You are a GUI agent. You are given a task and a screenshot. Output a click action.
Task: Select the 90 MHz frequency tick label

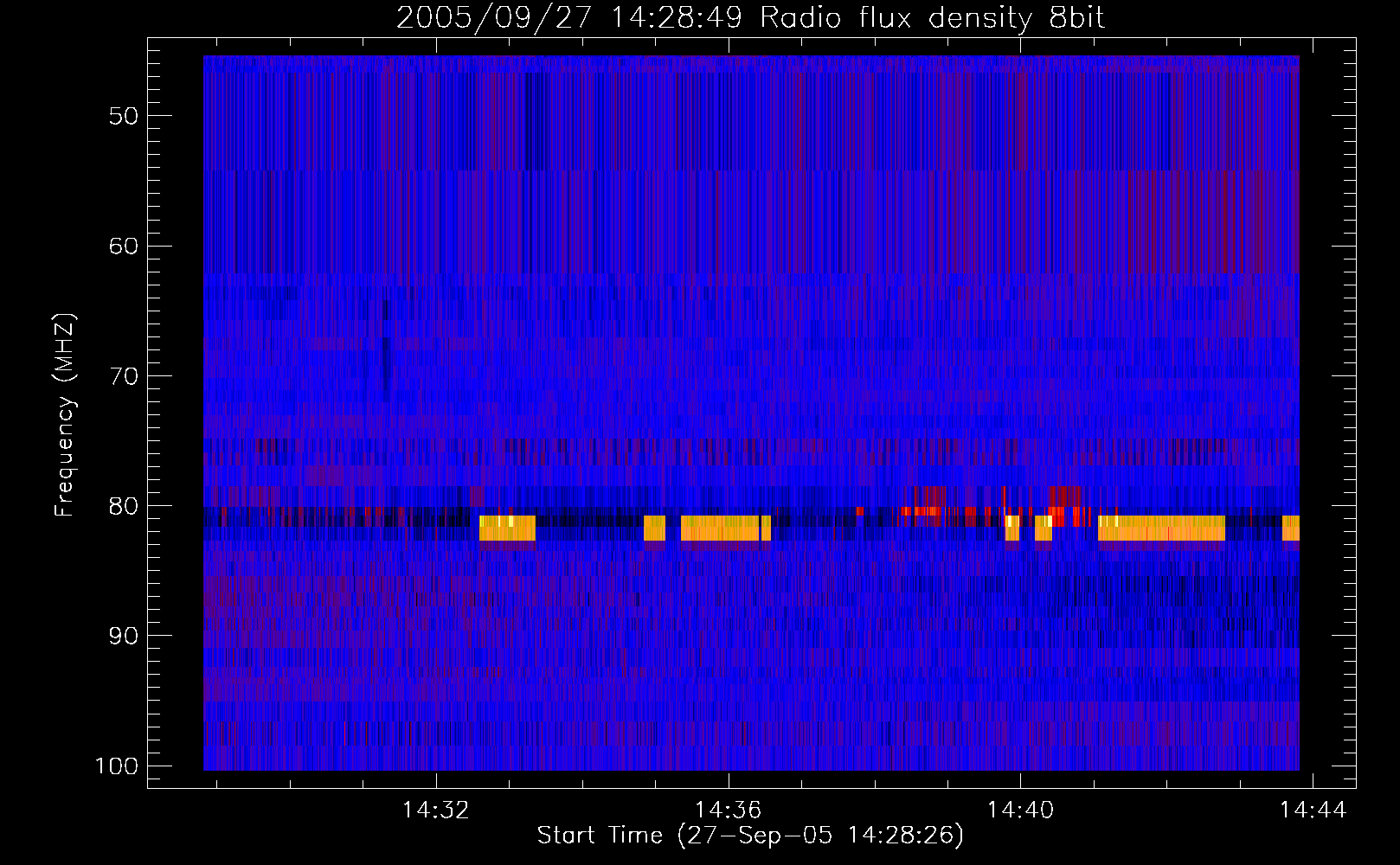point(124,636)
